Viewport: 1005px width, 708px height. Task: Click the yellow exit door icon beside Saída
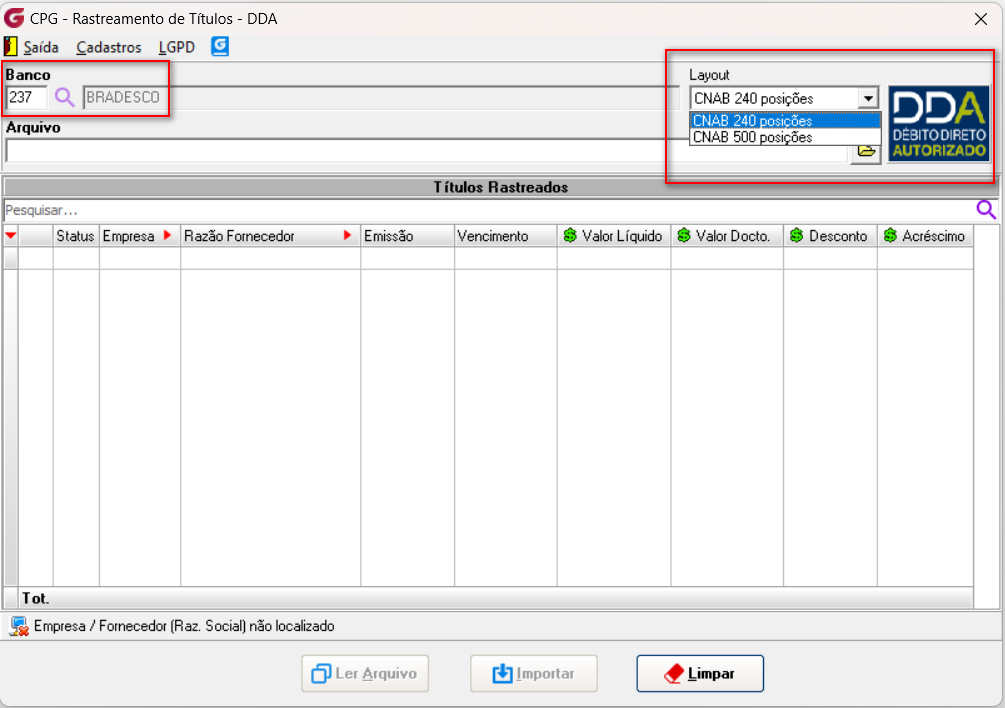click(x=10, y=47)
